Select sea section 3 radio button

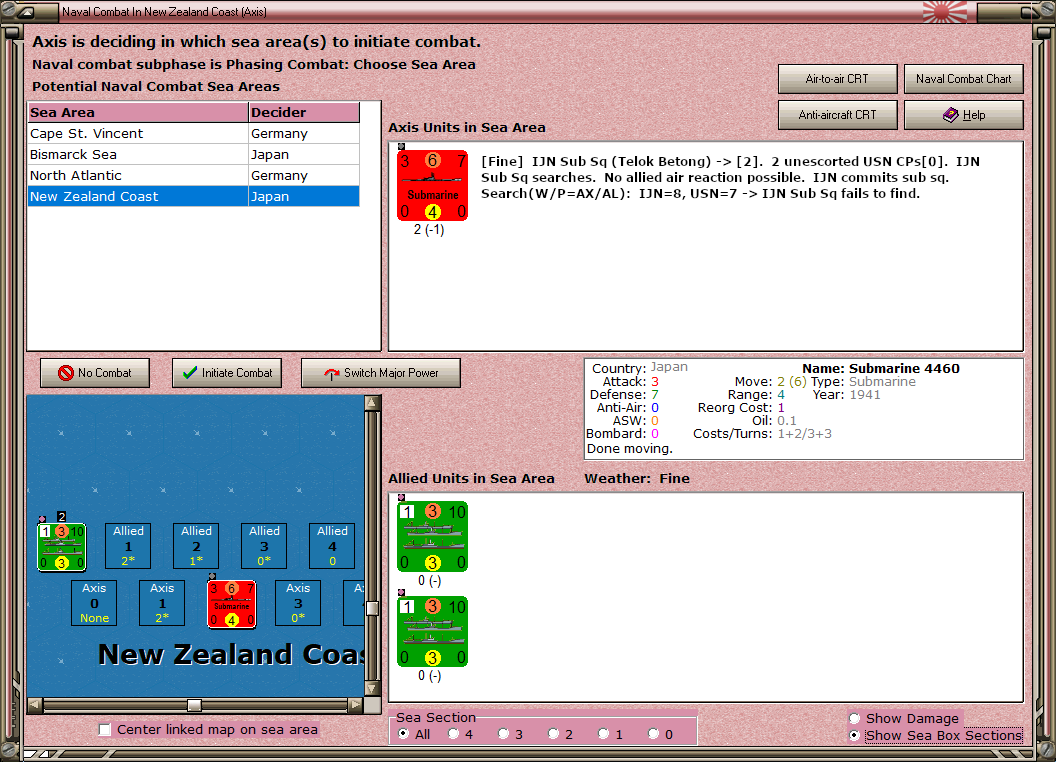point(503,734)
